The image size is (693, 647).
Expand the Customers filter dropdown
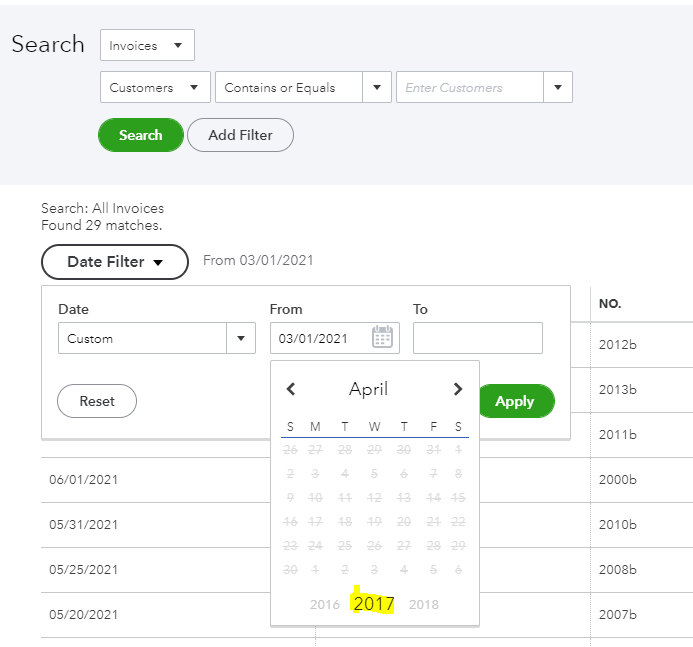tap(155, 88)
